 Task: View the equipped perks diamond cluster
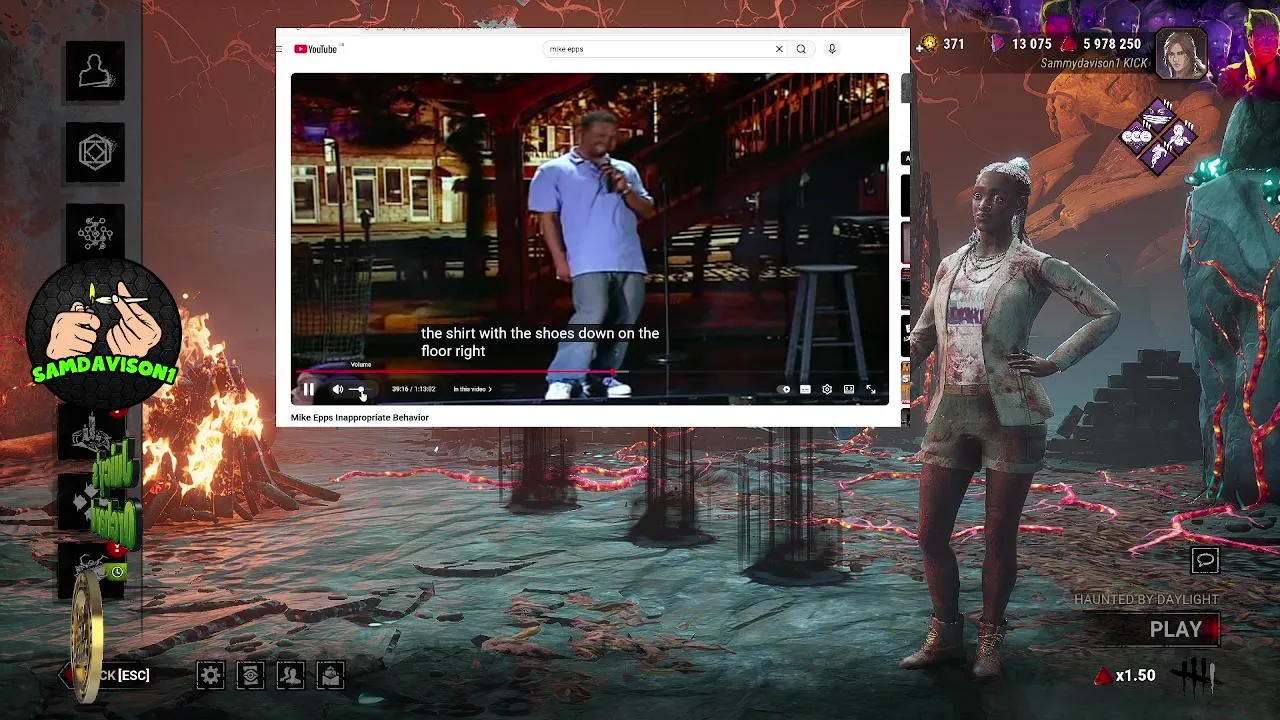click(1158, 137)
